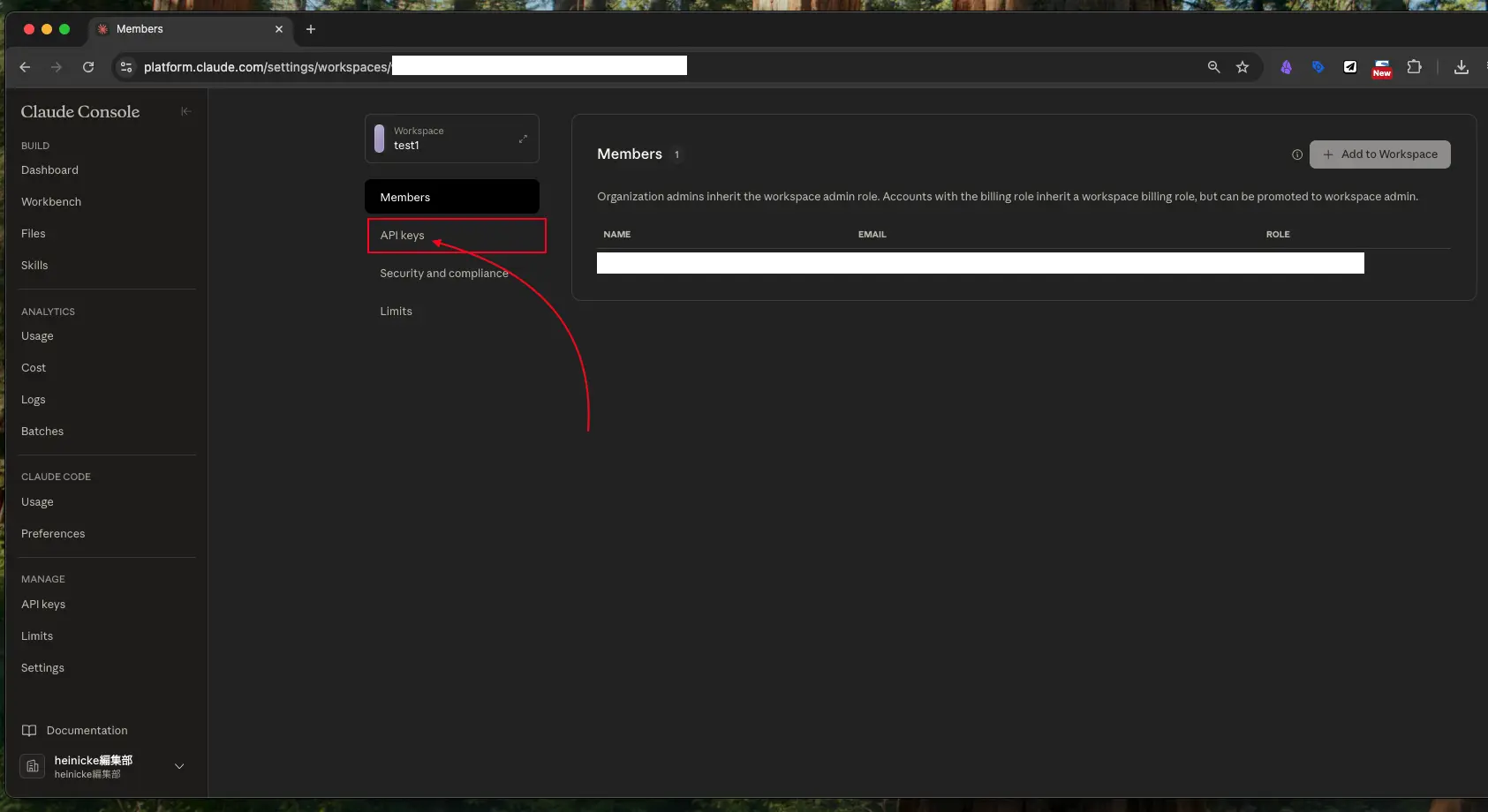Open the test1 workspace selector
The width and height of the screenshot is (1488, 812).
coord(451,139)
